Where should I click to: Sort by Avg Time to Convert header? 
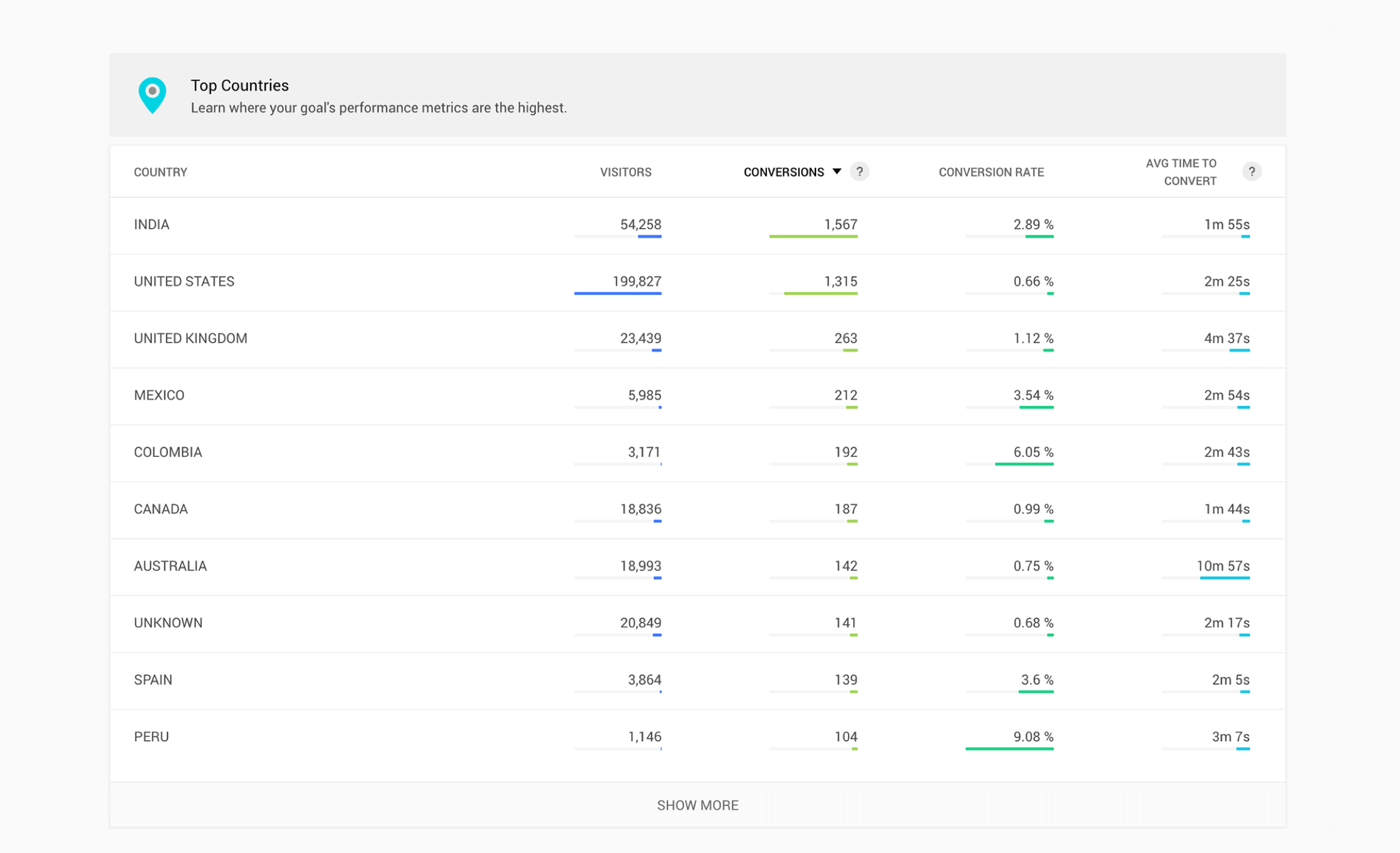click(x=1180, y=172)
